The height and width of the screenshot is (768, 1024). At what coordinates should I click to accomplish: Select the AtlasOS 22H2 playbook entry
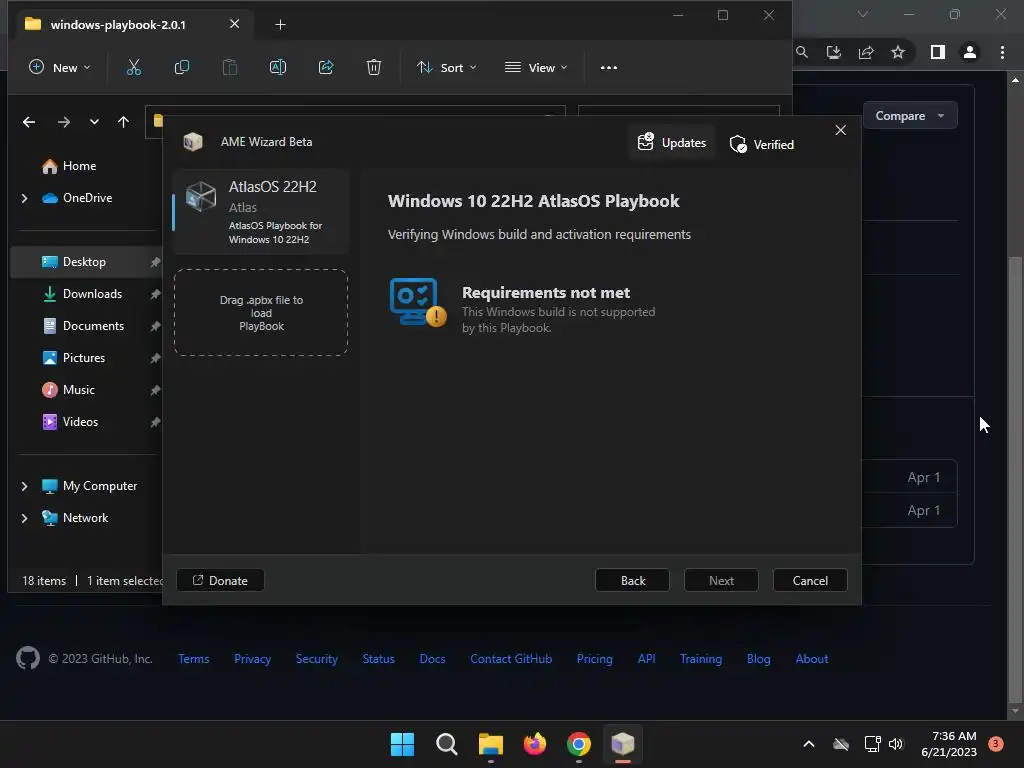261,212
